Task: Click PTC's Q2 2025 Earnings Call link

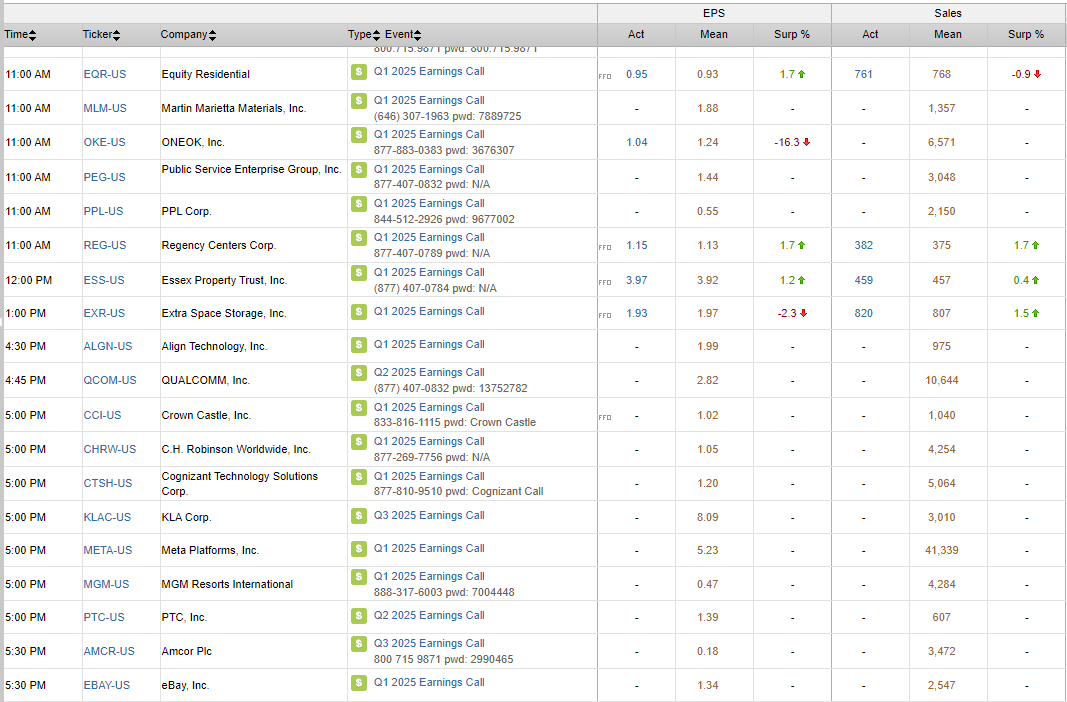Action: 429,615
